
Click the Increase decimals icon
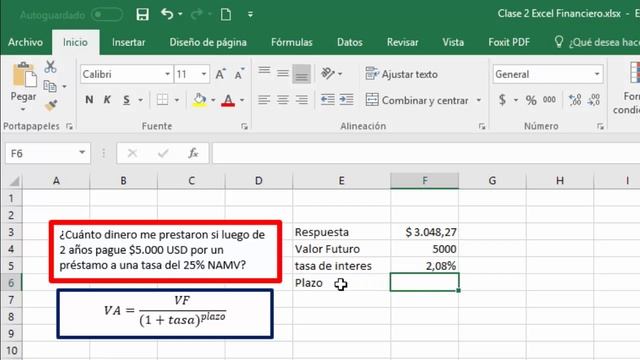click(575, 100)
